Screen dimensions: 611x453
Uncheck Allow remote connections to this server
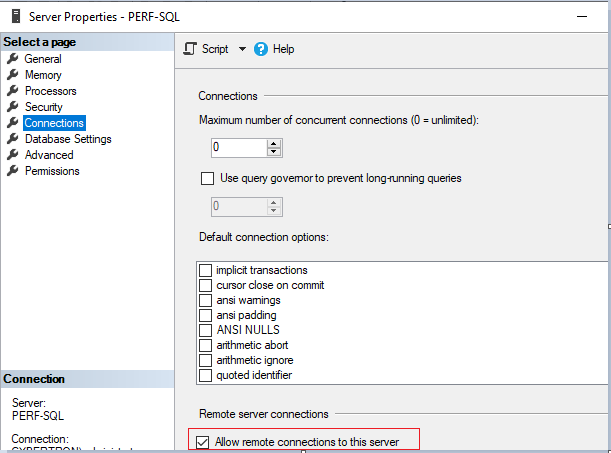204,442
